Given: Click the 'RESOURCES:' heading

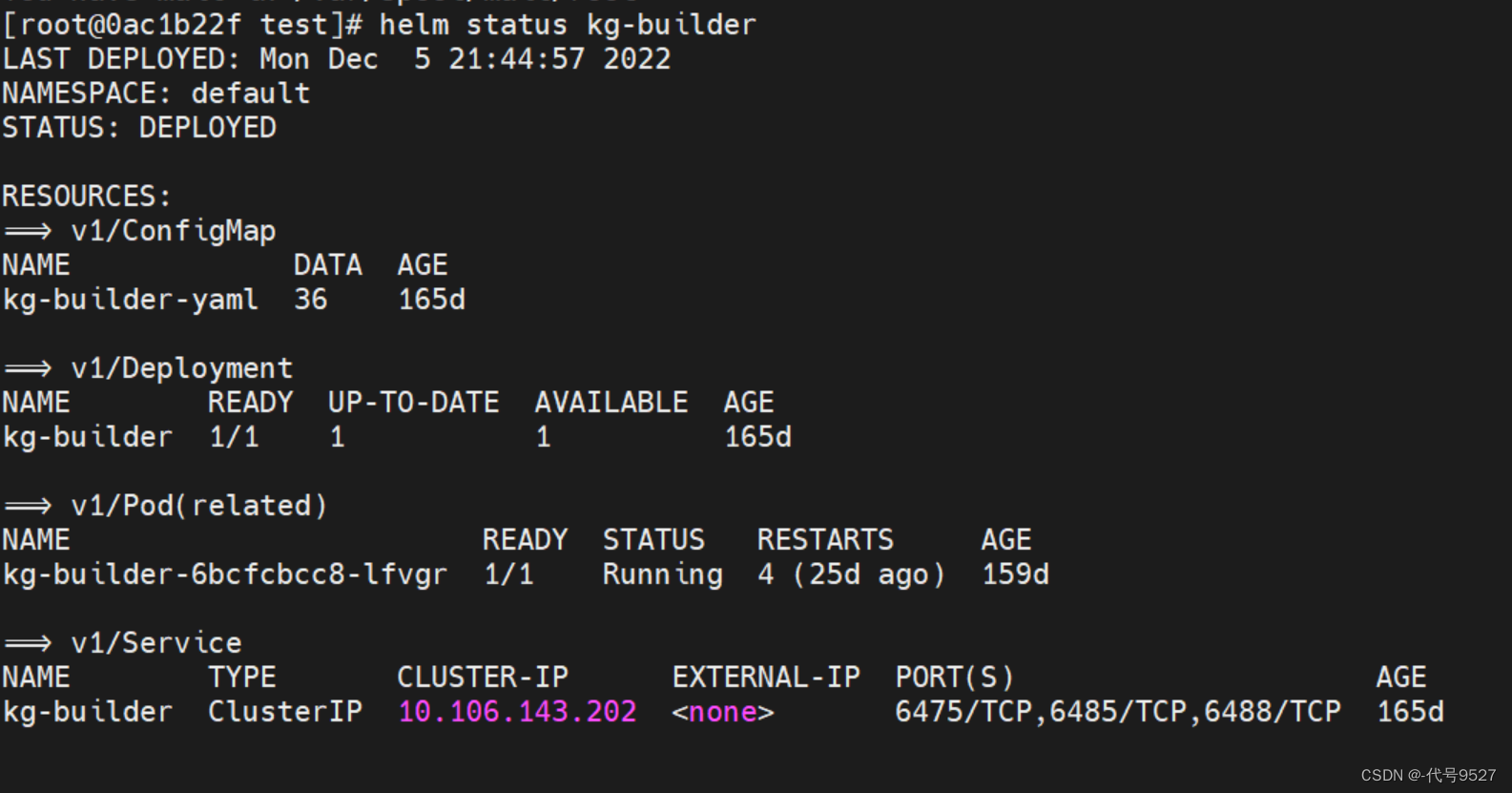Looking at the screenshot, I should pos(87,197).
